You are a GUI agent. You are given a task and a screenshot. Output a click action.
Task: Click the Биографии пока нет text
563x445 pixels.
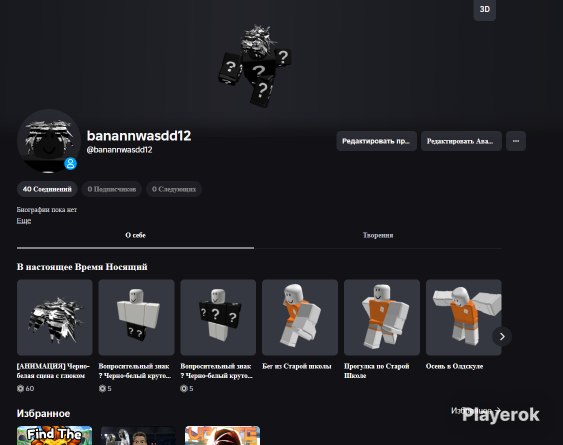pyautogui.click(x=47, y=210)
